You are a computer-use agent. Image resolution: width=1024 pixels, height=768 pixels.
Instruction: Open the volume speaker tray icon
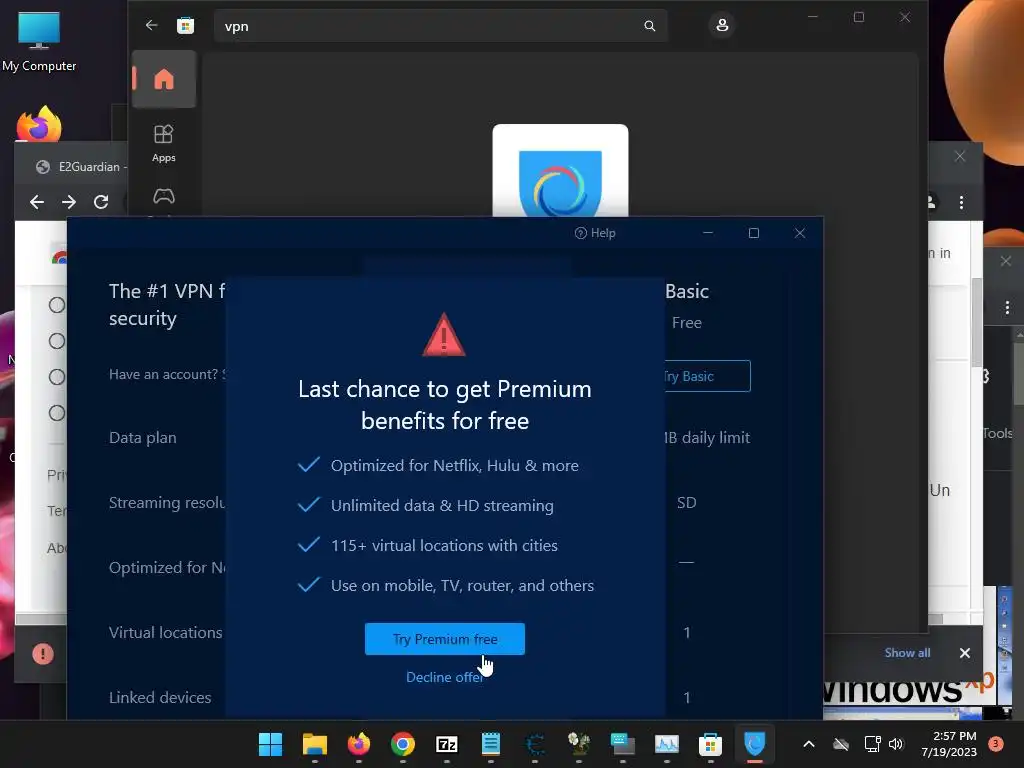click(896, 744)
